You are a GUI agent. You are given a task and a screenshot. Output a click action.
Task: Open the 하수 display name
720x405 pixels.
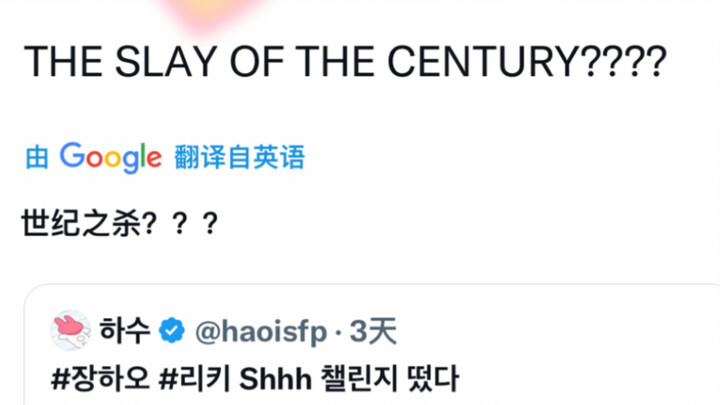pyautogui.click(x=124, y=330)
